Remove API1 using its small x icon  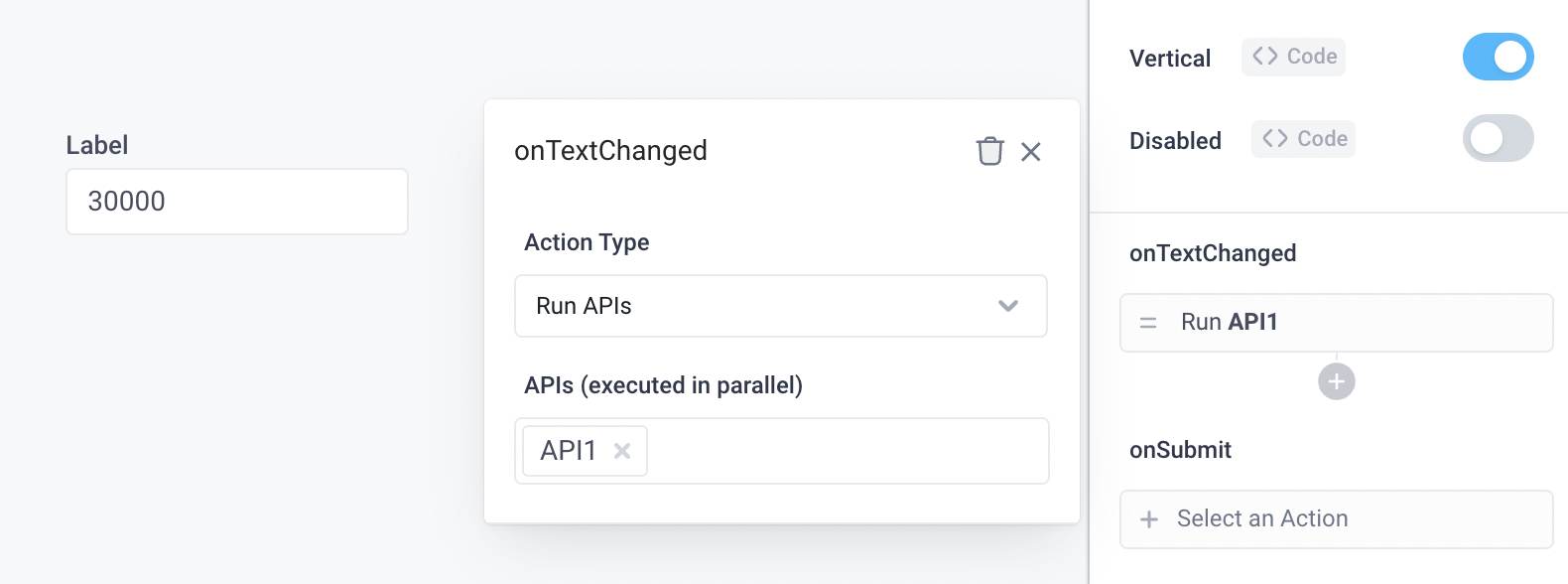coord(622,450)
